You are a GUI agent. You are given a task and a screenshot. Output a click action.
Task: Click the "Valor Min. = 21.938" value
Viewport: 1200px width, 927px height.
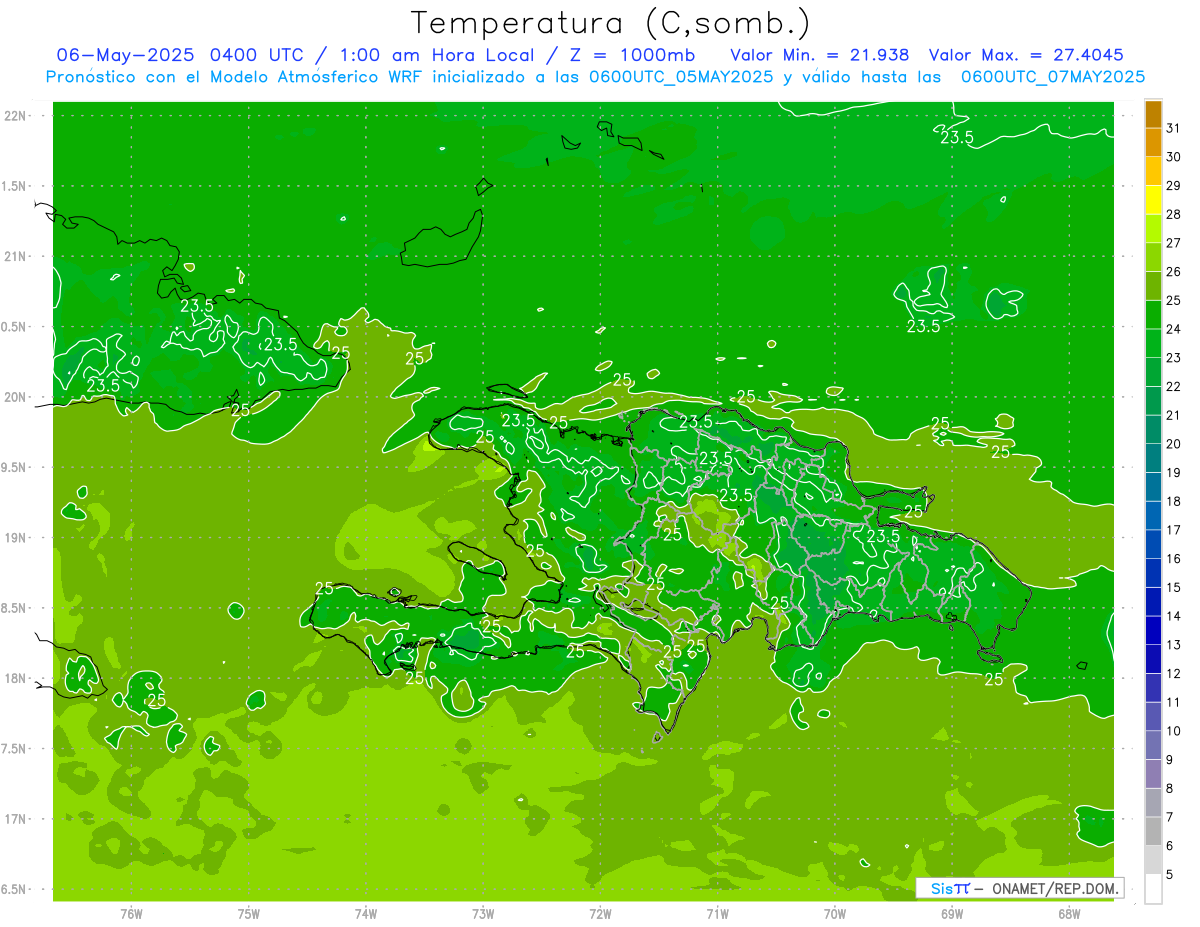pos(820,54)
